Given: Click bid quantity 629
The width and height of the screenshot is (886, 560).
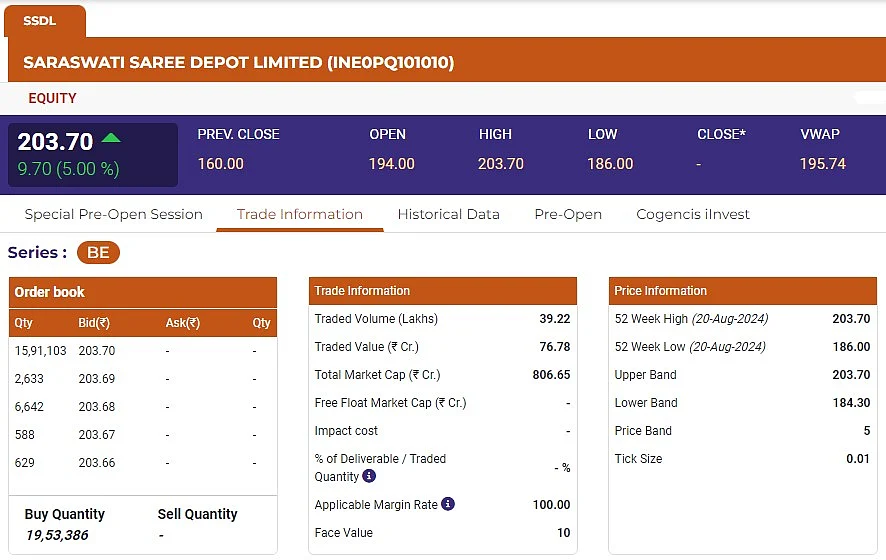Looking at the screenshot, I should click(25, 463).
